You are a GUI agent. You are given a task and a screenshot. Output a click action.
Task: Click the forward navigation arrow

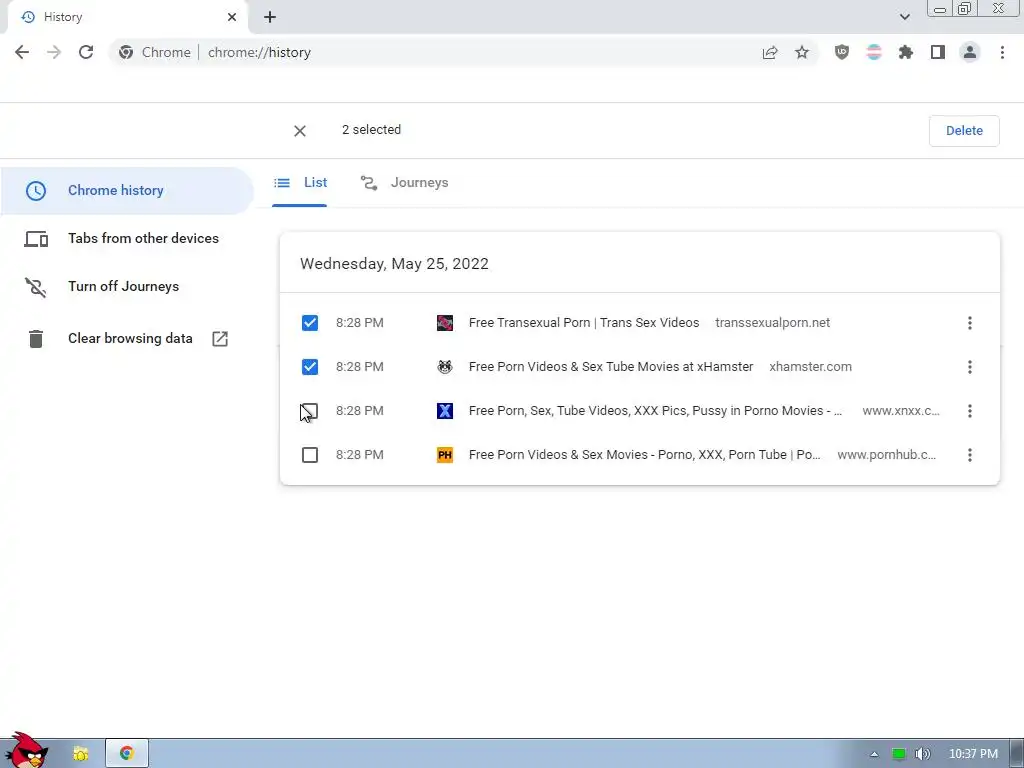click(x=54, y=52)
